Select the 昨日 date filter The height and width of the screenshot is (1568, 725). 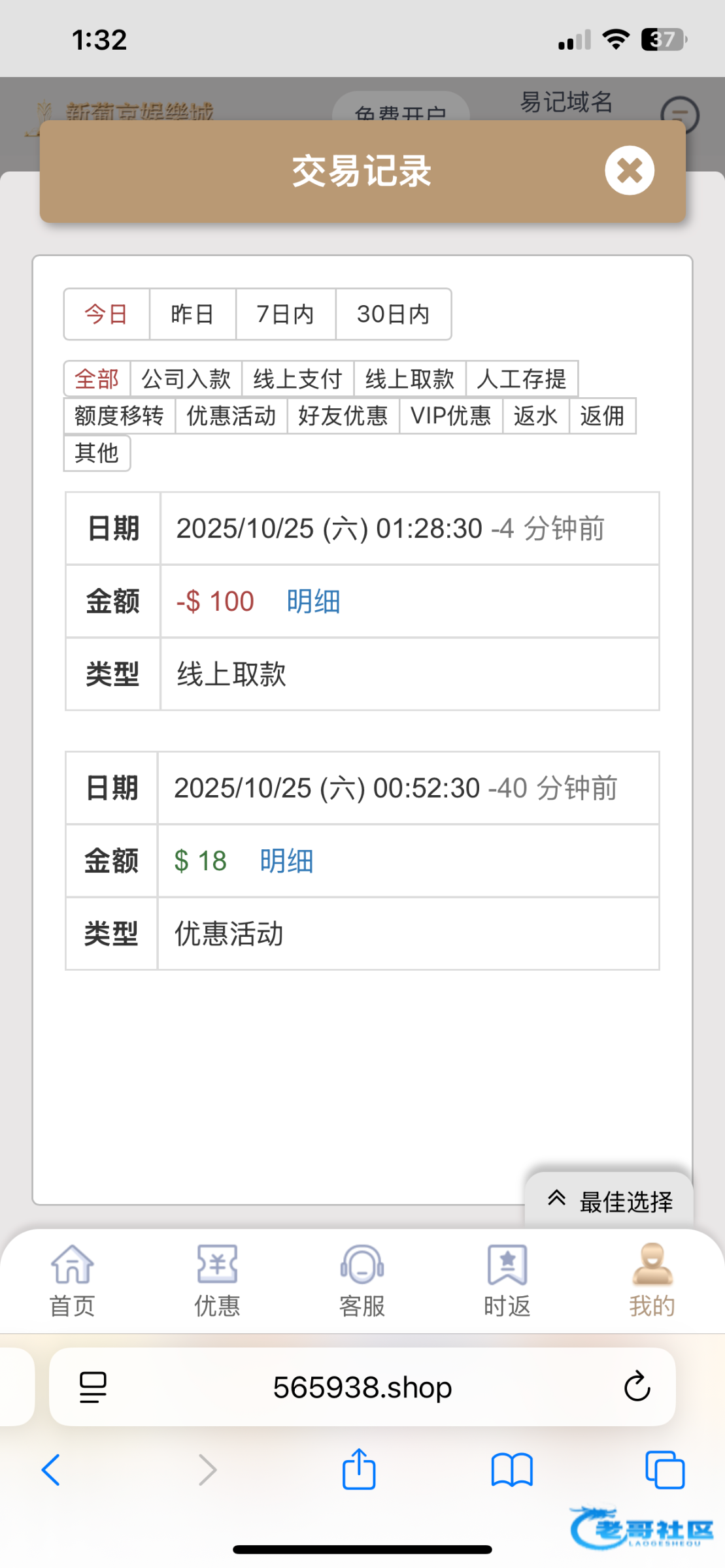pos(192,314)
